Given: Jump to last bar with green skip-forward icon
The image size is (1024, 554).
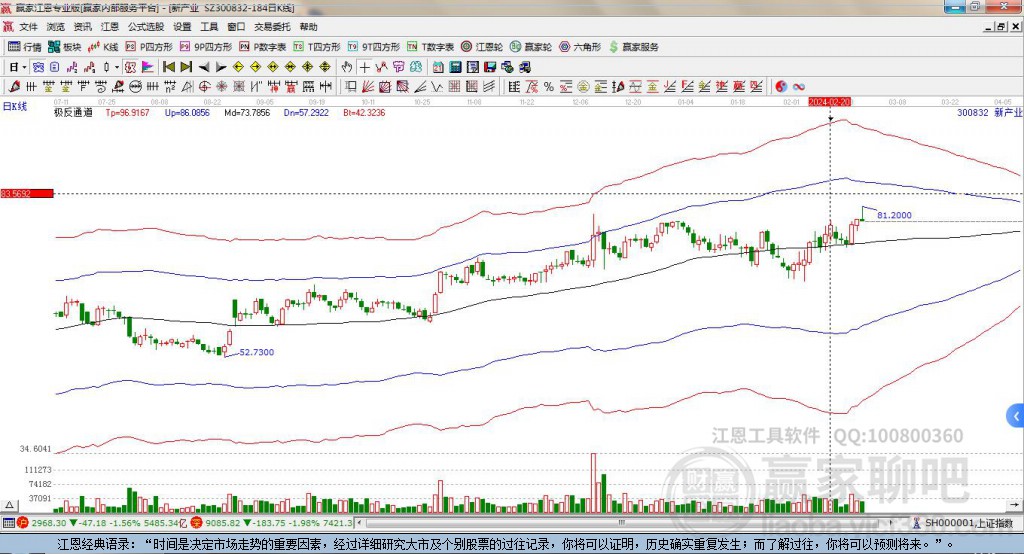Looking at the screenshot, I should point(186,67).
